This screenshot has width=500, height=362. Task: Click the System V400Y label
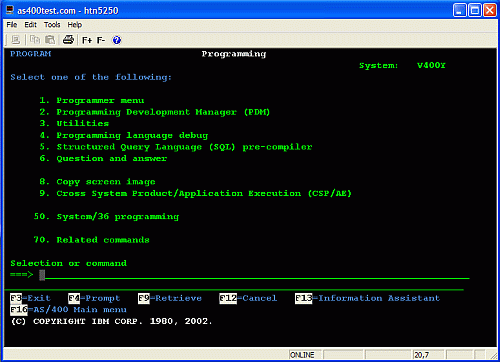pos(402,65)
